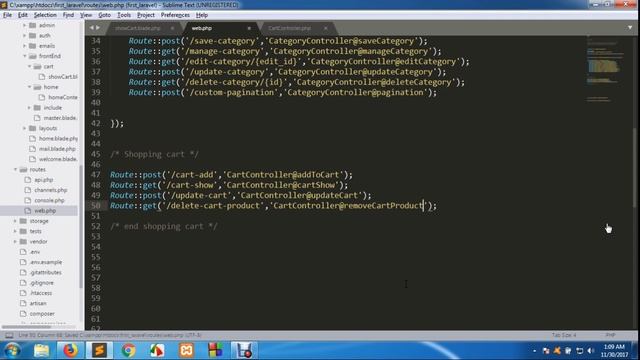This screenshot has width=640, height=360.
Task: Open the Edit menu
Action: pos(22,15)
